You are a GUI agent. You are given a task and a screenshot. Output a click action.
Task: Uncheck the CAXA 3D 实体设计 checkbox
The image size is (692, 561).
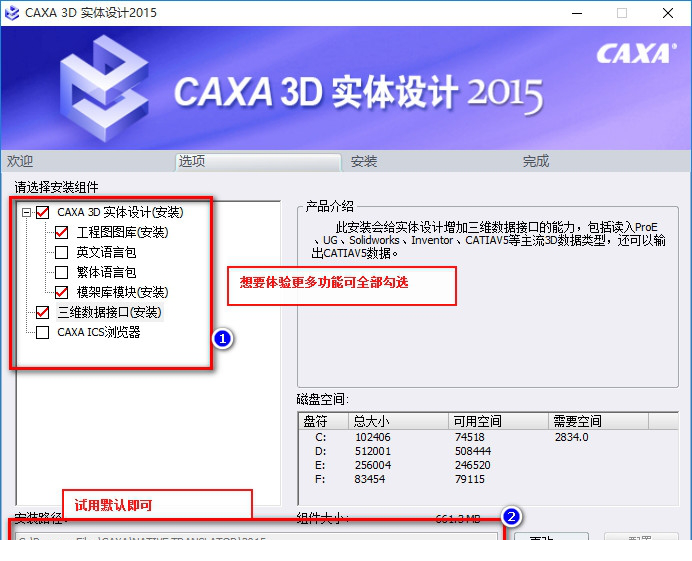[42, 212]
